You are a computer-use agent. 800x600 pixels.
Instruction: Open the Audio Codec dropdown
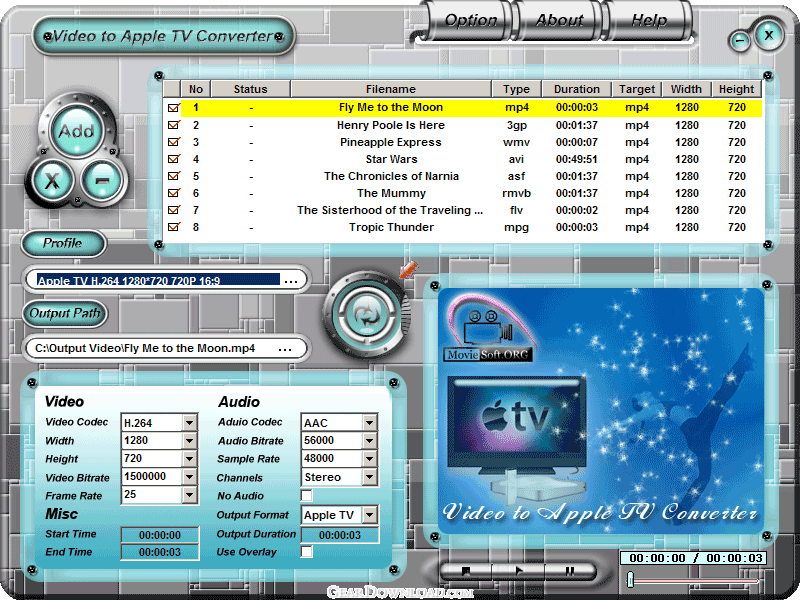point(369,422)
